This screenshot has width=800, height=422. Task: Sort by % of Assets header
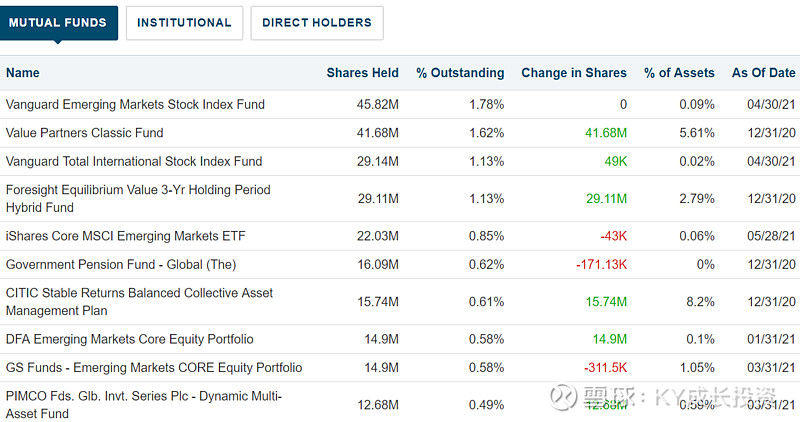coord(679,73)
